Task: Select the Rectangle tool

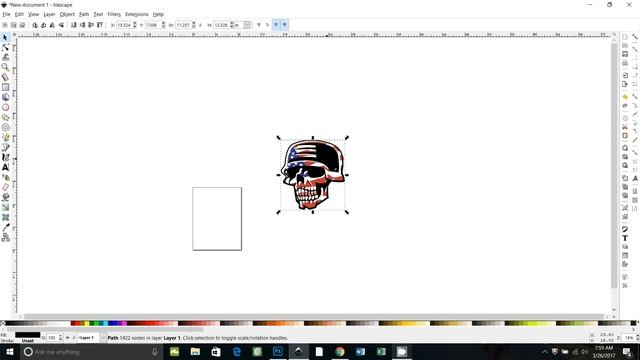Action: click(x=5, y=87)
